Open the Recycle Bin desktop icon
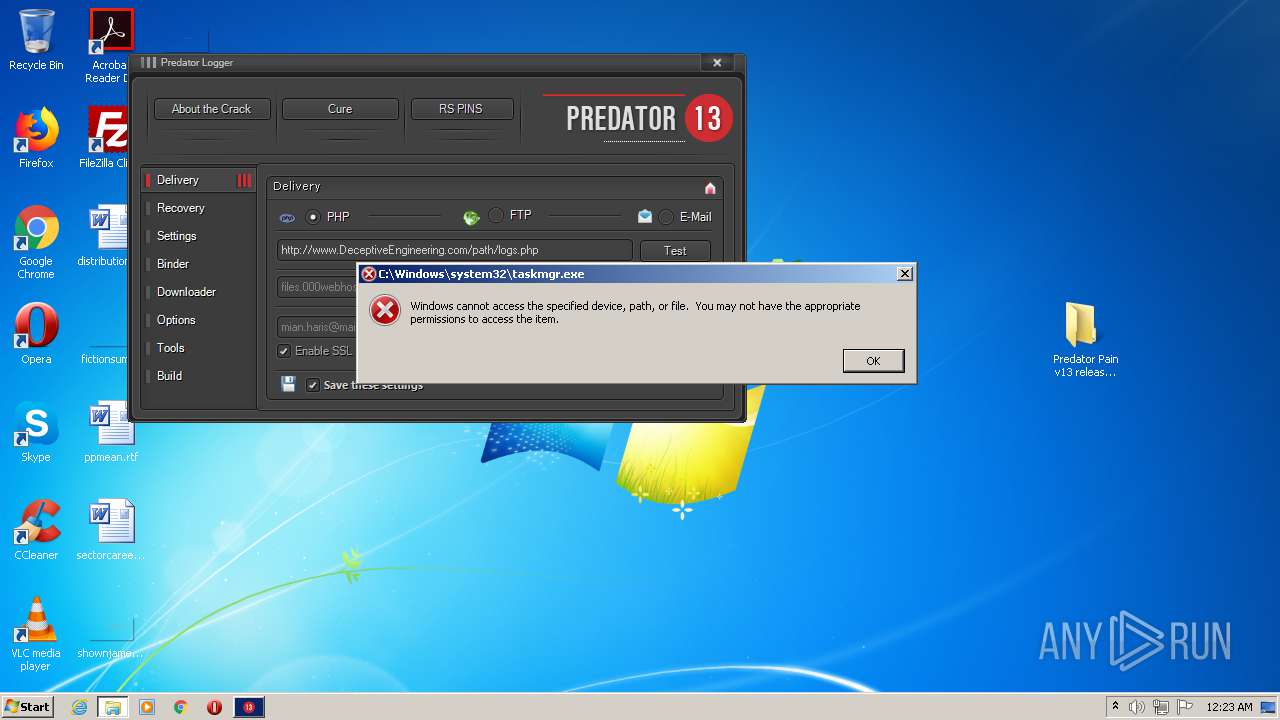The image size is (1280, 720). coord(36,40)
